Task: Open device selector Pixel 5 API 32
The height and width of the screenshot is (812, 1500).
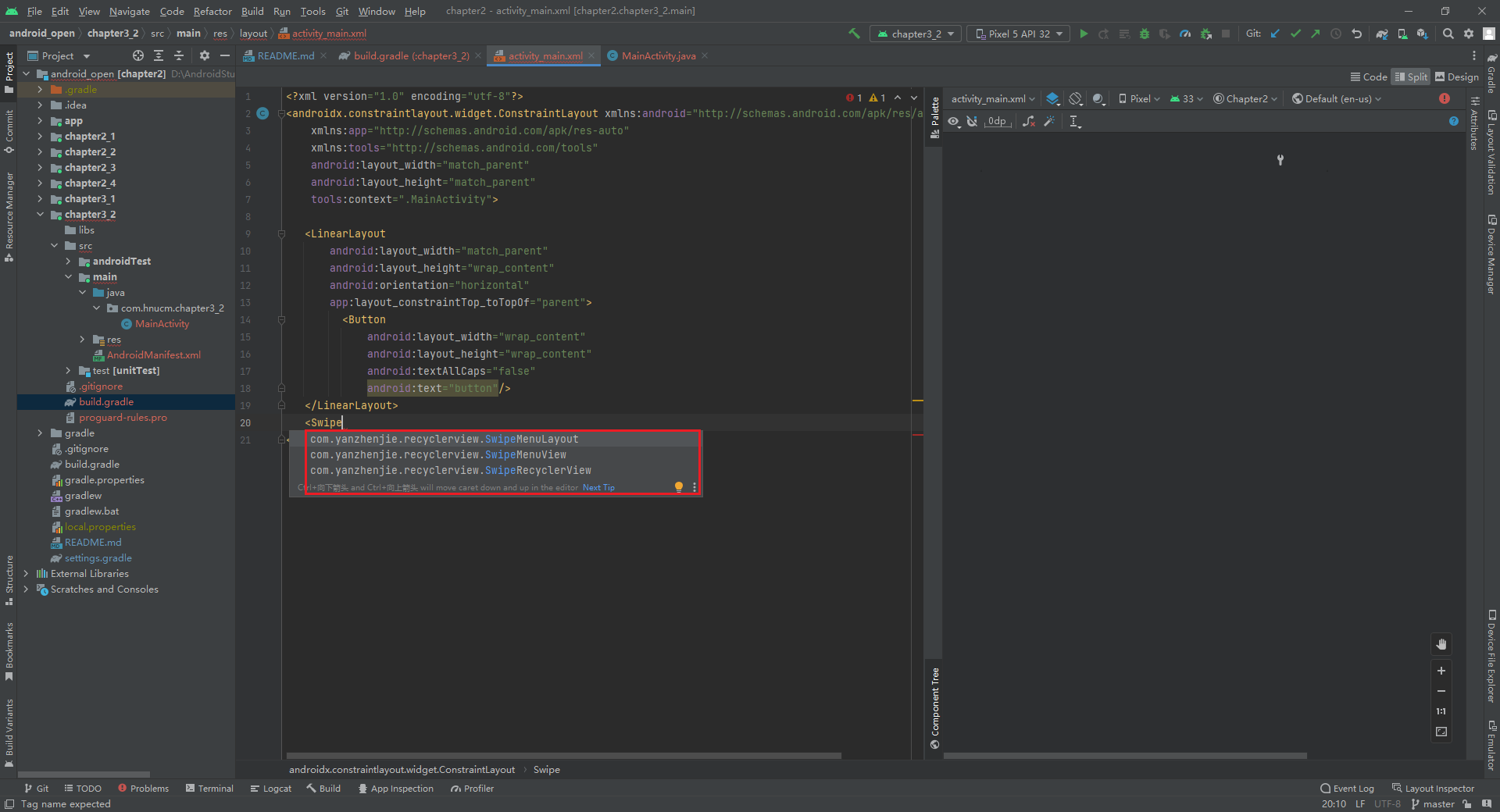Action: pyautogui.click(x=1020, y=34)
